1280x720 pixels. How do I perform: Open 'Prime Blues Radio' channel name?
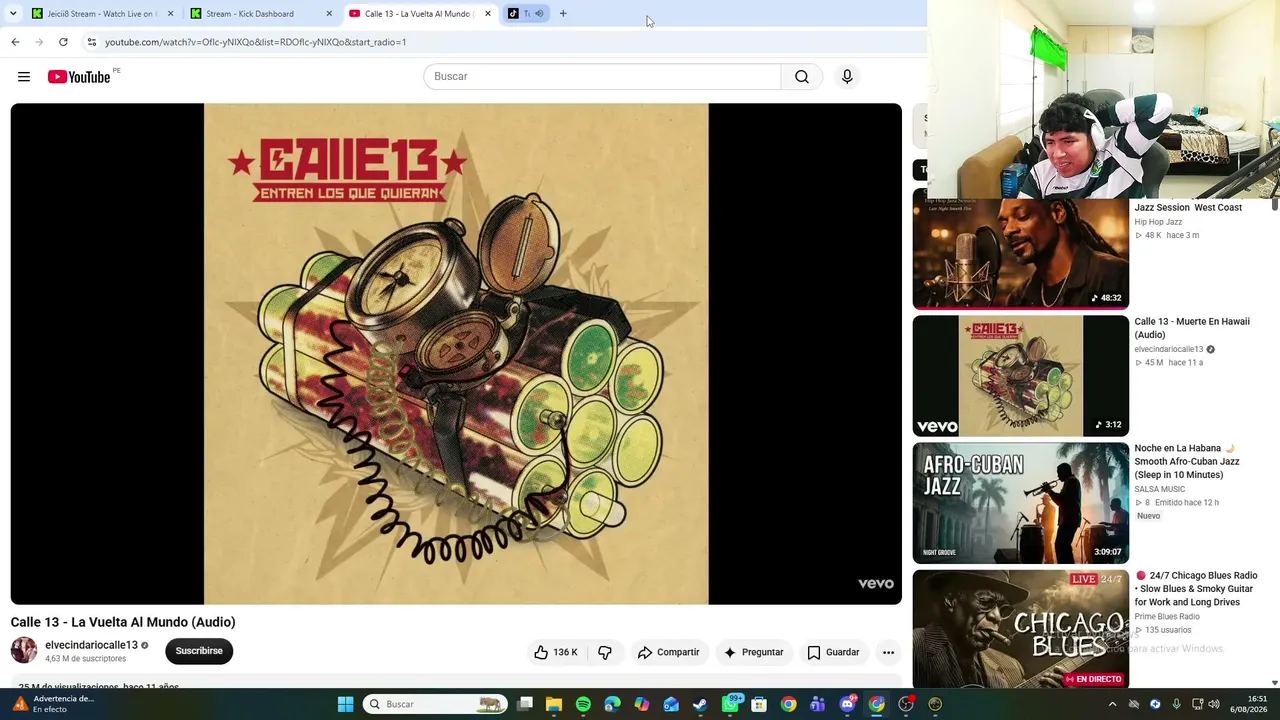tap(1167, 617)
